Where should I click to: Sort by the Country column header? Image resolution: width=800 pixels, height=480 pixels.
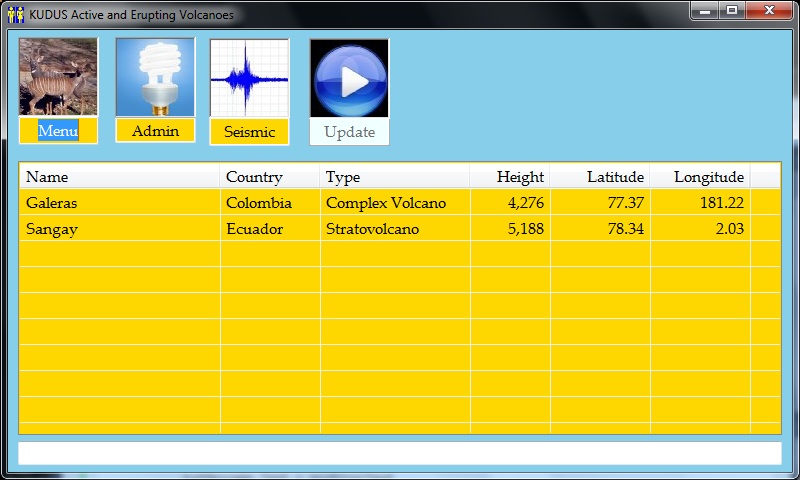point(270,177)
